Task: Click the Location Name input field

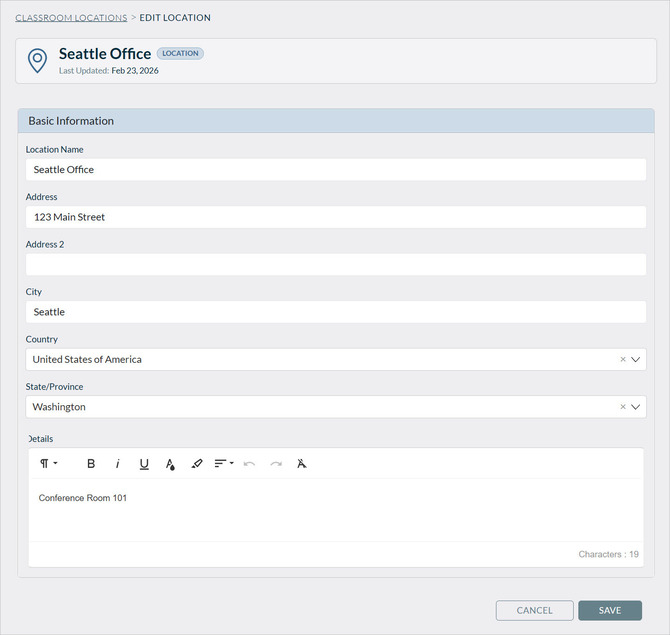Action: pyautogui.click(x=335, y=170)
